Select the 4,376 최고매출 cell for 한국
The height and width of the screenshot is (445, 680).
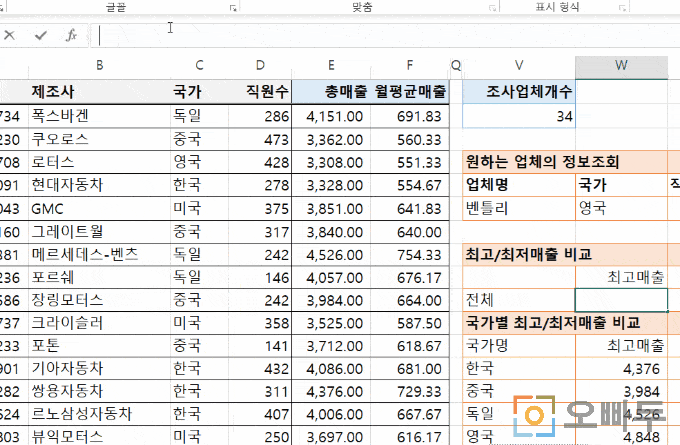pos(621,369)
